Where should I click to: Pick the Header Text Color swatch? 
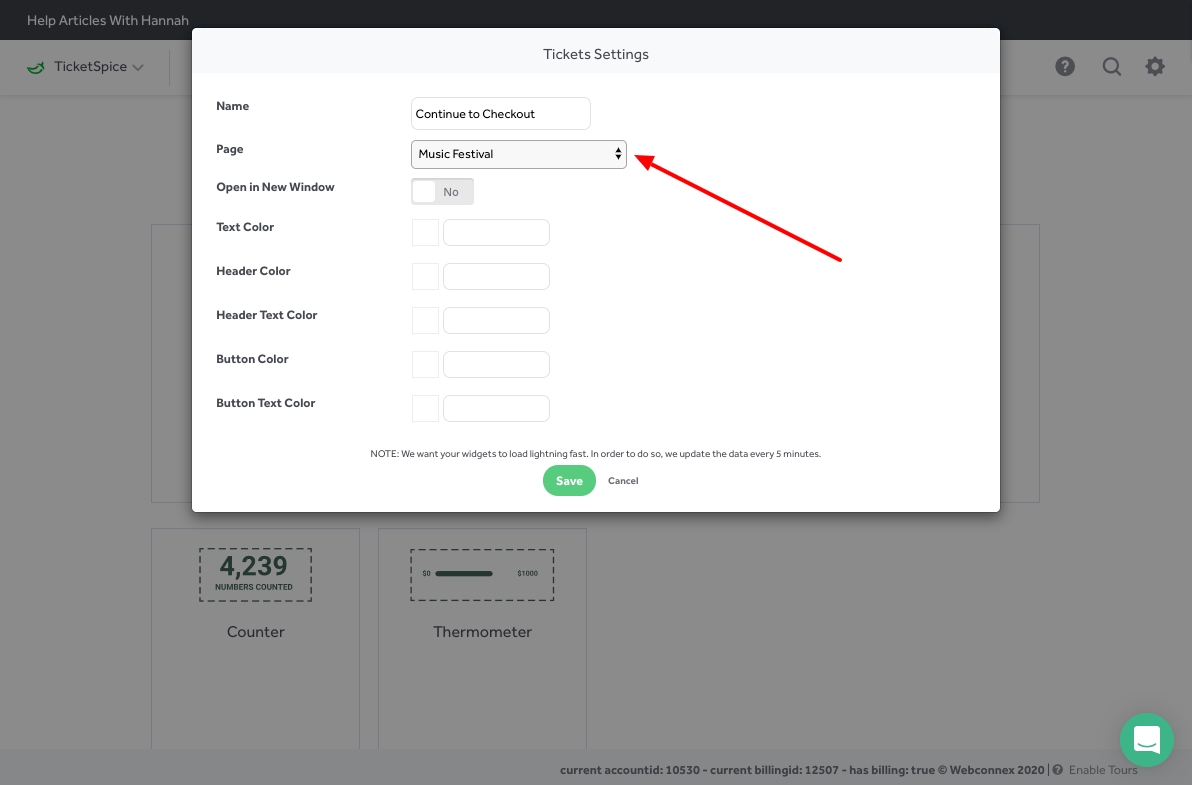tap(426, 321)
